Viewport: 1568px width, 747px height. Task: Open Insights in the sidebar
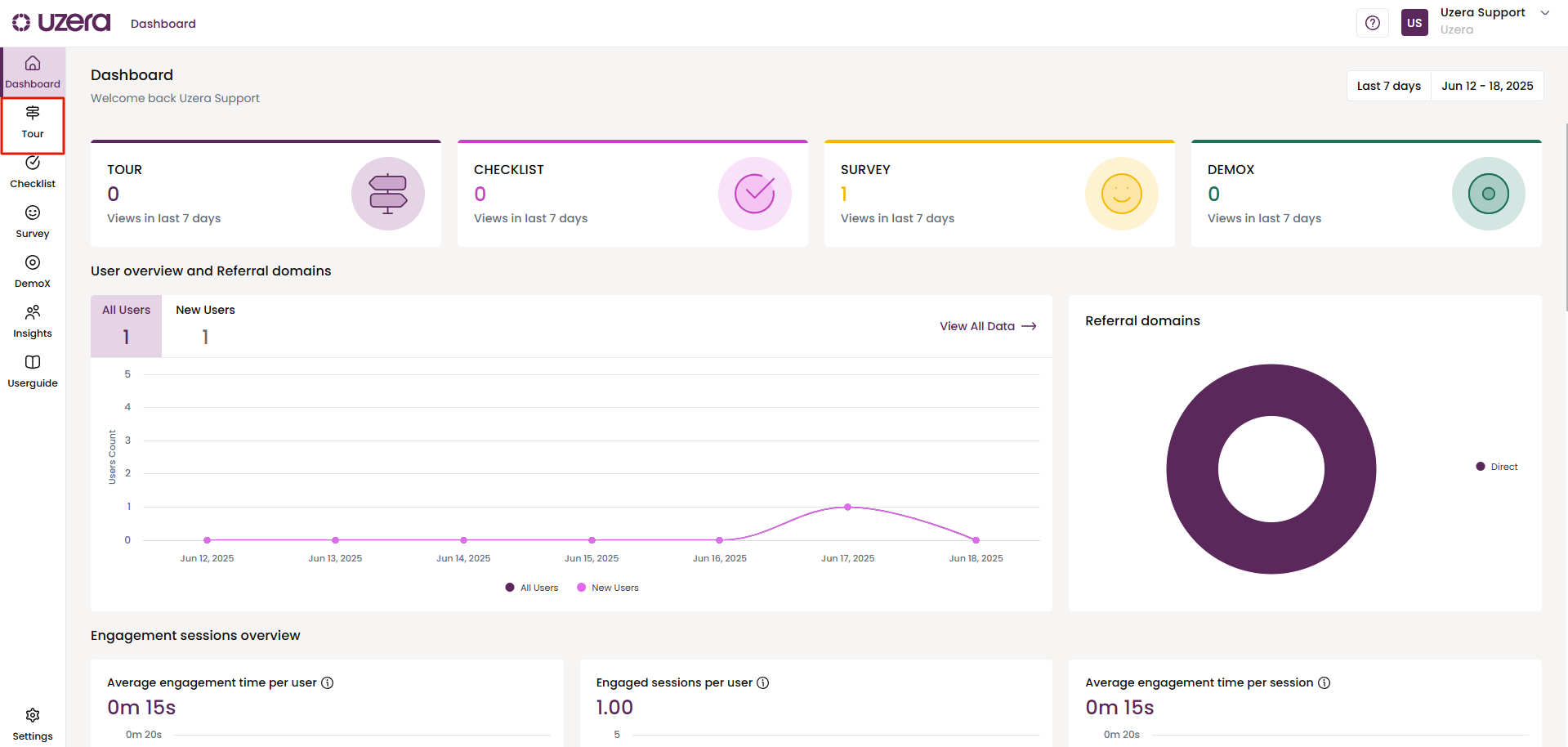tap(33, 321)
